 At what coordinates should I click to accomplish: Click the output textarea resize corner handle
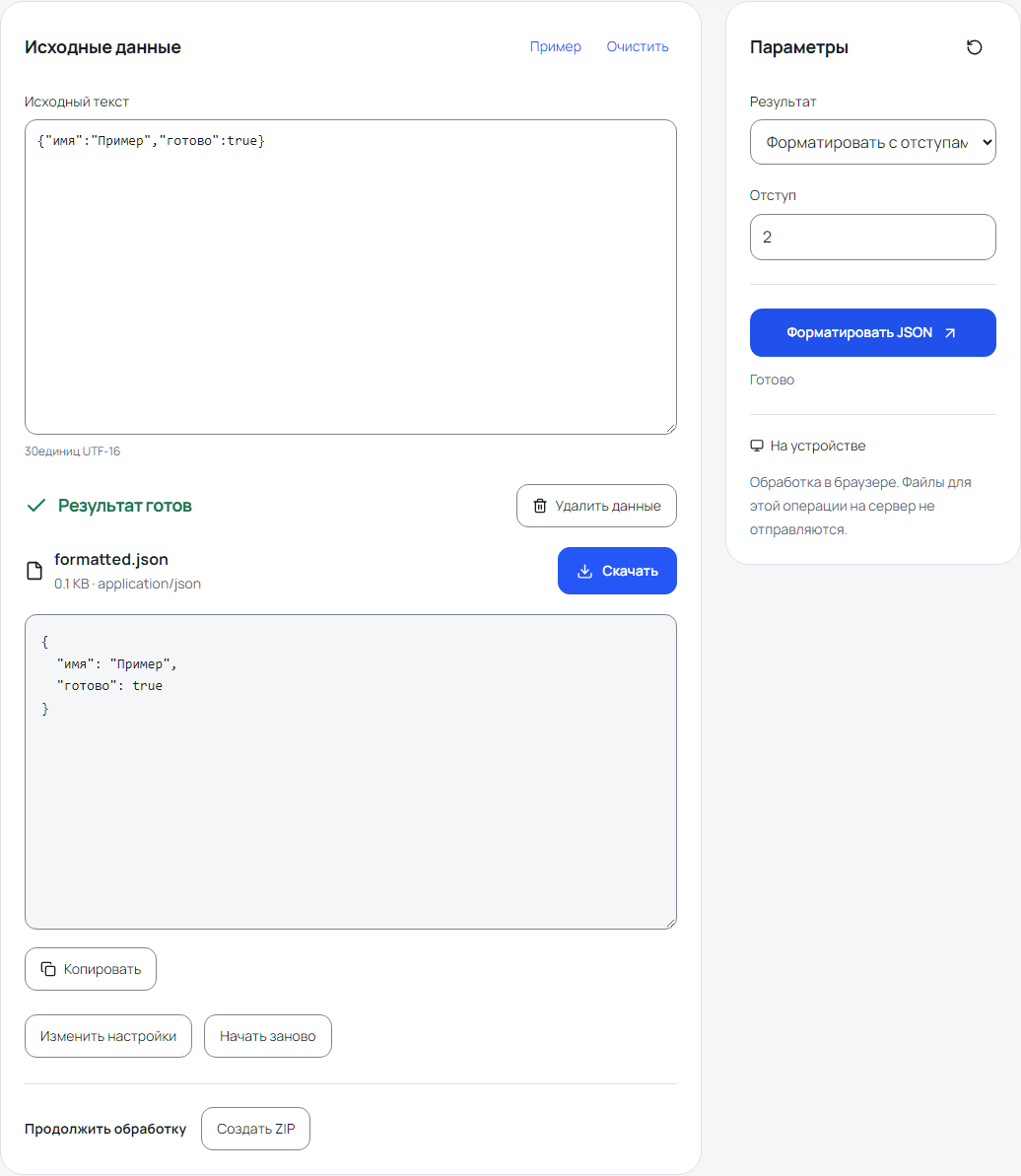tap(670, 923)
